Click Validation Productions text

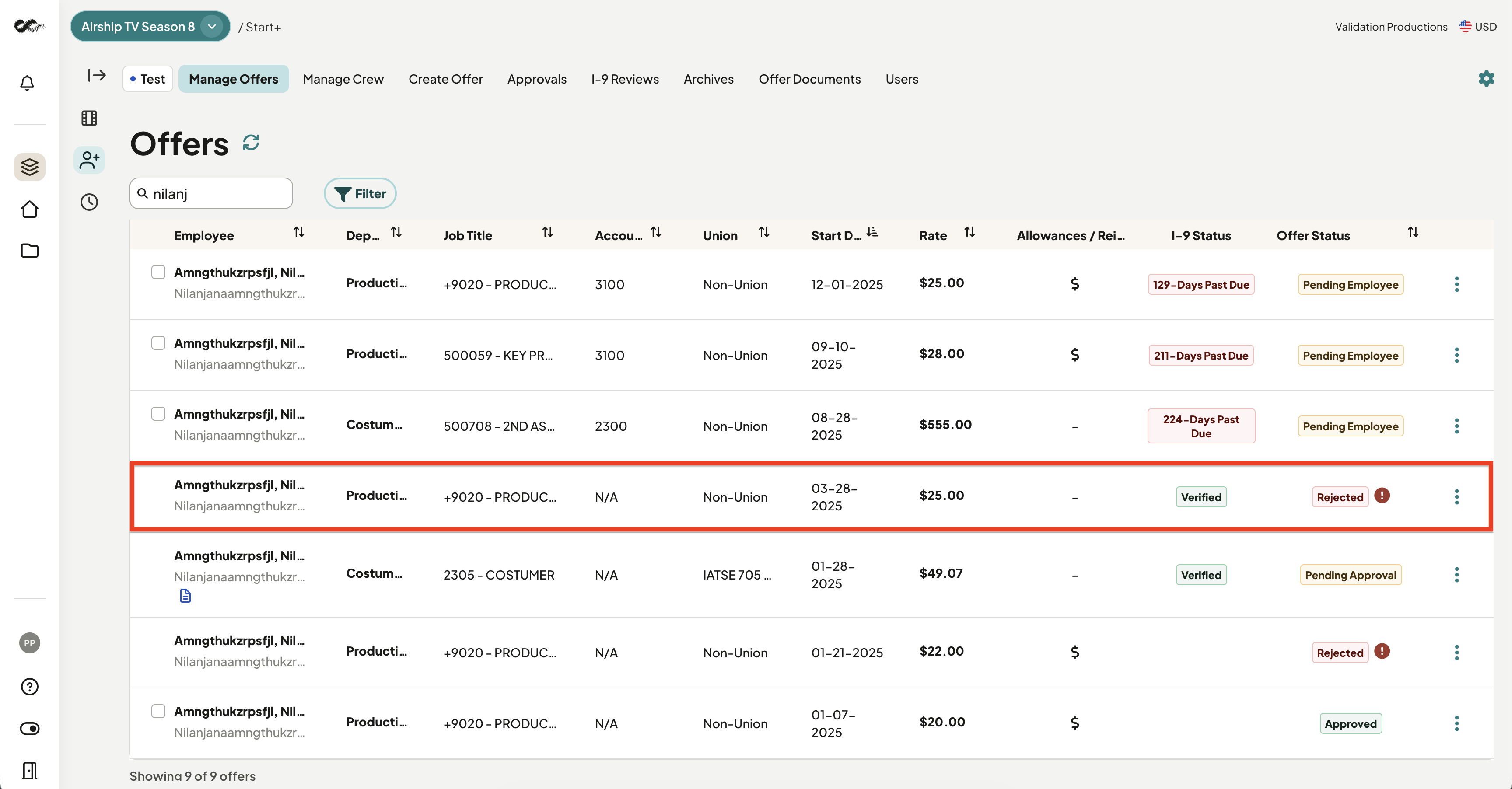click(1391, 26)
